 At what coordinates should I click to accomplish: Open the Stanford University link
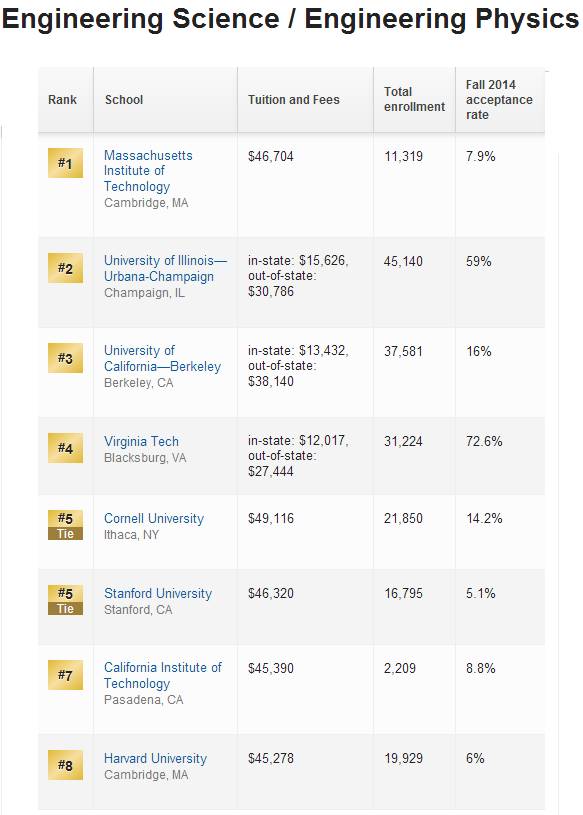(x=158, y=593)
